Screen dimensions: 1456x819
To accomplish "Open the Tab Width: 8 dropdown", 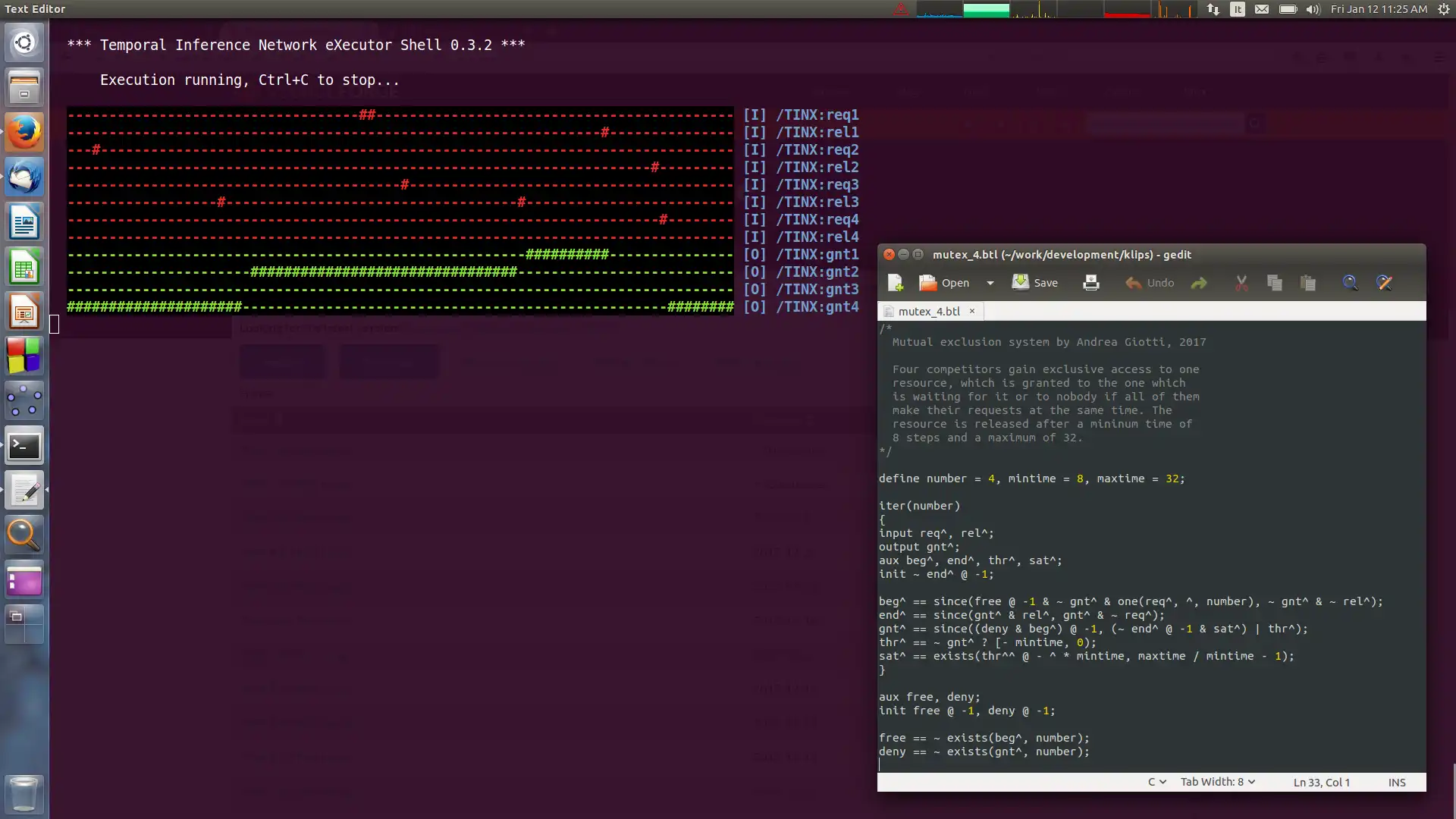I will [1217, 782].
